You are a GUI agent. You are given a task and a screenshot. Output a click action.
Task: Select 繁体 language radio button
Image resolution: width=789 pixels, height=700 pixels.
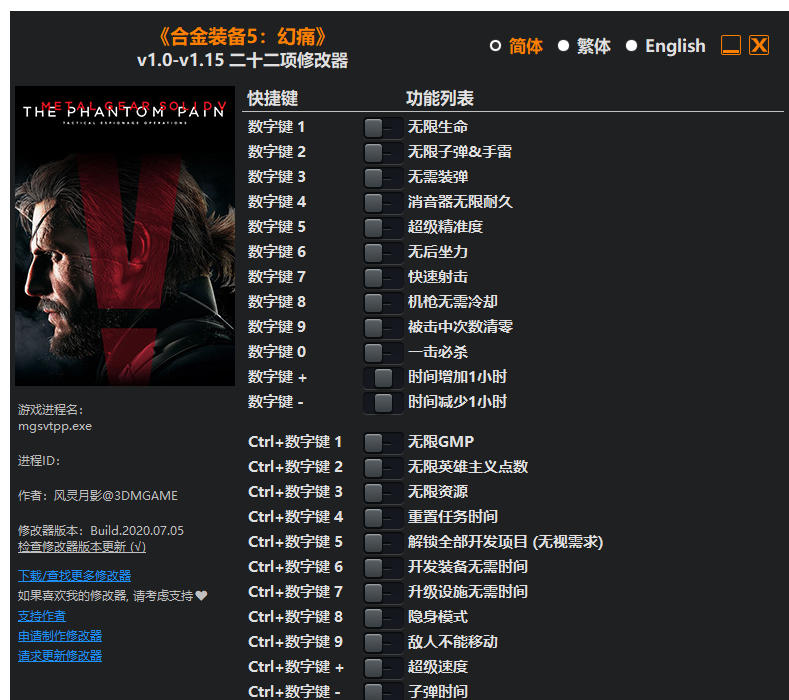pos(563,46)
